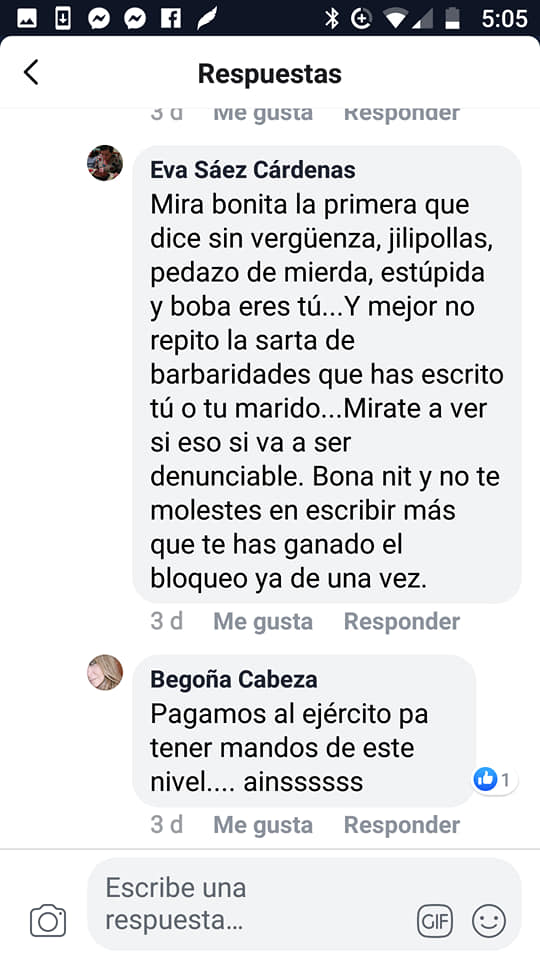Image resolution: width=540 pixels, height=960 pixels.
Task: Tap the Bluetooth status icon
Action: click(x=331, y=19)
